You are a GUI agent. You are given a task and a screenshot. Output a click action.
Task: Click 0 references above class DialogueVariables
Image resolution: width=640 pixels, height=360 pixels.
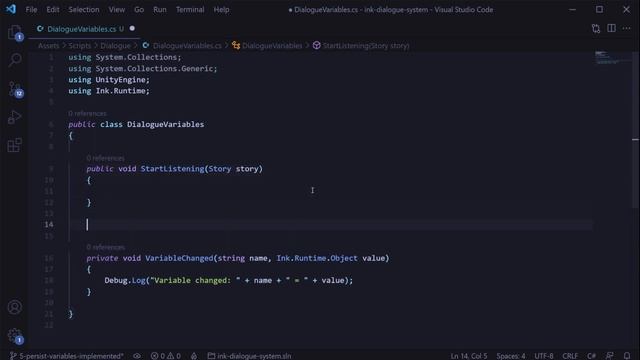coord(87,113)
